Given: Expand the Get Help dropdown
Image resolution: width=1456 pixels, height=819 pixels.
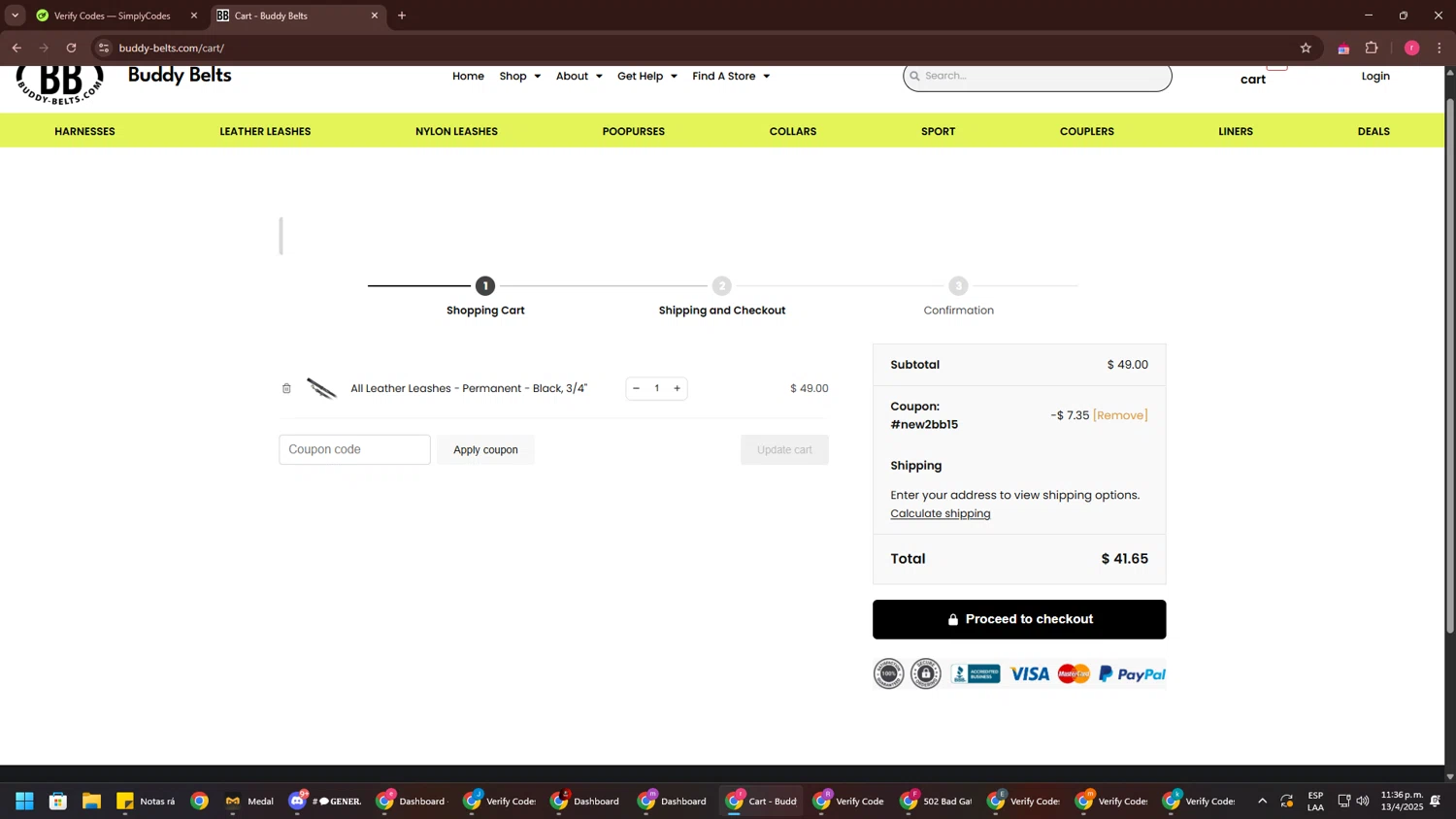Looking at the screenshot, I should [x=647, y=76].
